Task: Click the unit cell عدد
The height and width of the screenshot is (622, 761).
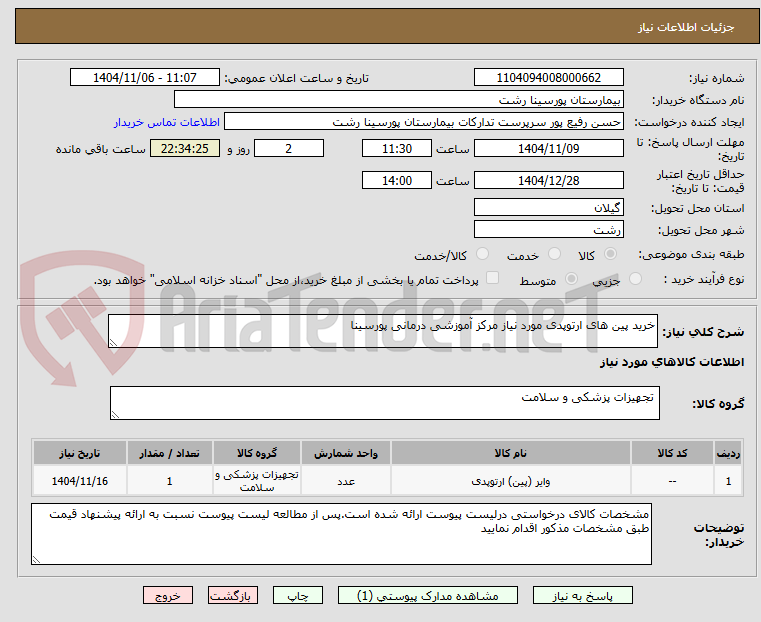Action: (346, 481)
